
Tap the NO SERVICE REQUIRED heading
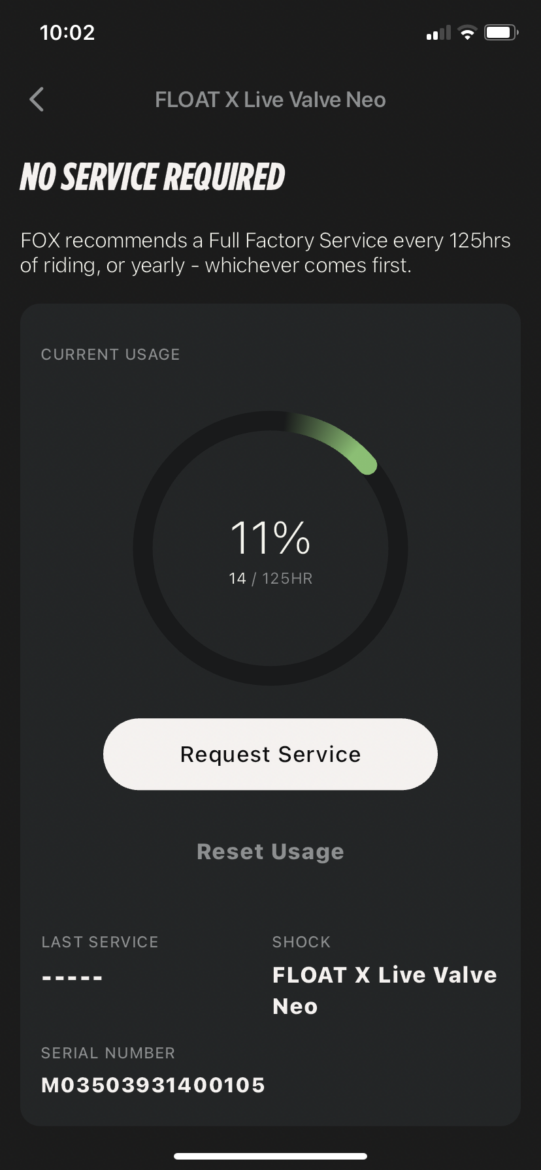point(152,177)
